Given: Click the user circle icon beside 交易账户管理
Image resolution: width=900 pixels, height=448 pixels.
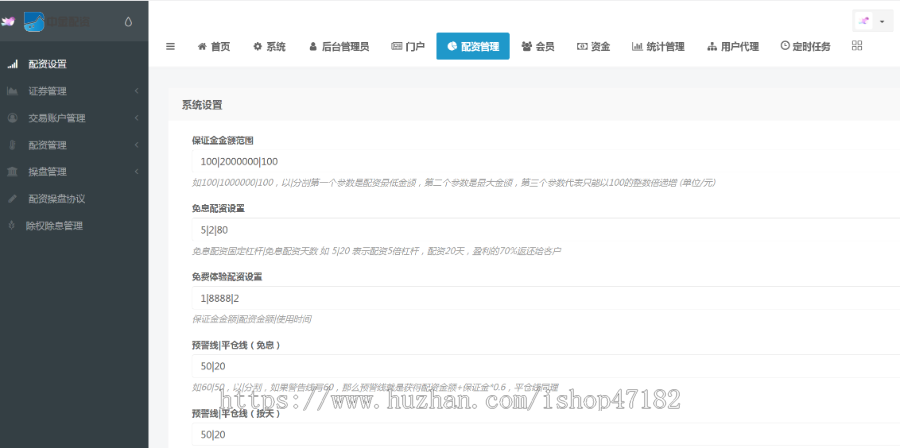Looking at the screenshot, I should point(13,118).
